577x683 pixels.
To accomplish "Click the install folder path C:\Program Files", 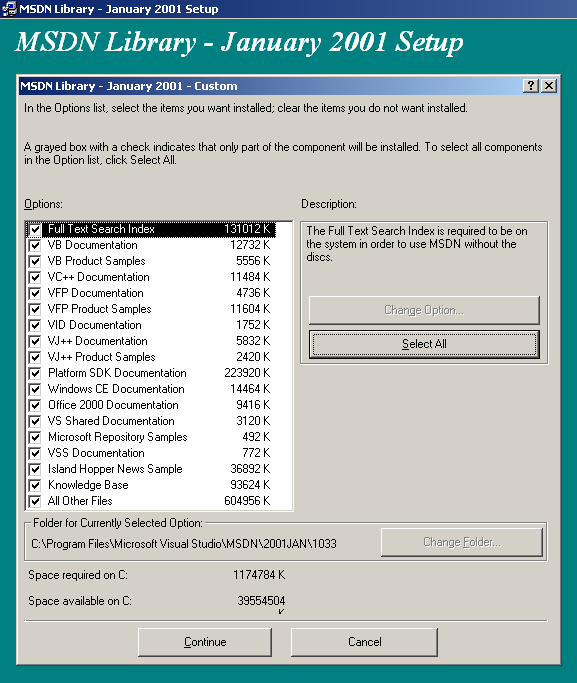I will point(184,544).
